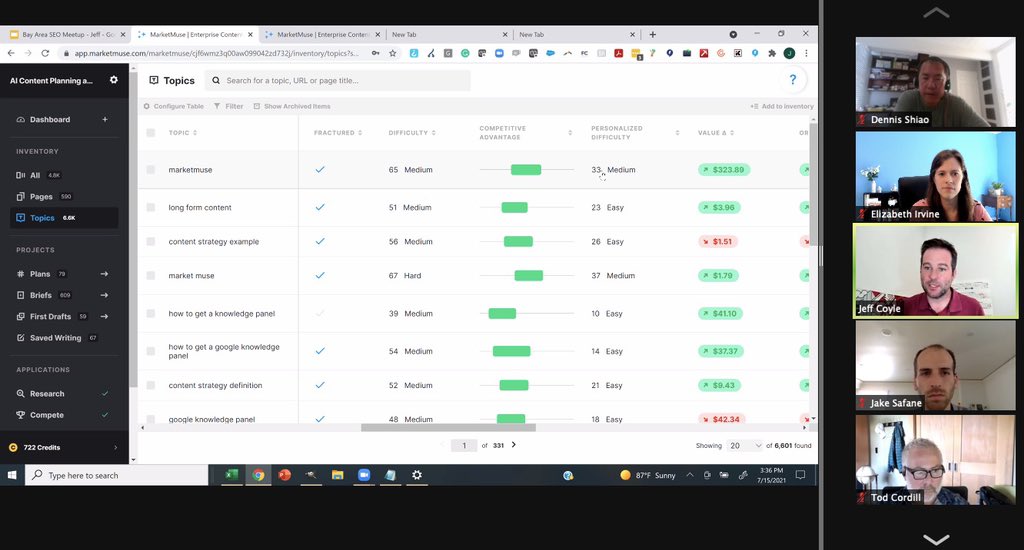Viewport: 1024px width, 550px height.
Task: Click the search magnifier icon in Topics
Action: 216,80
